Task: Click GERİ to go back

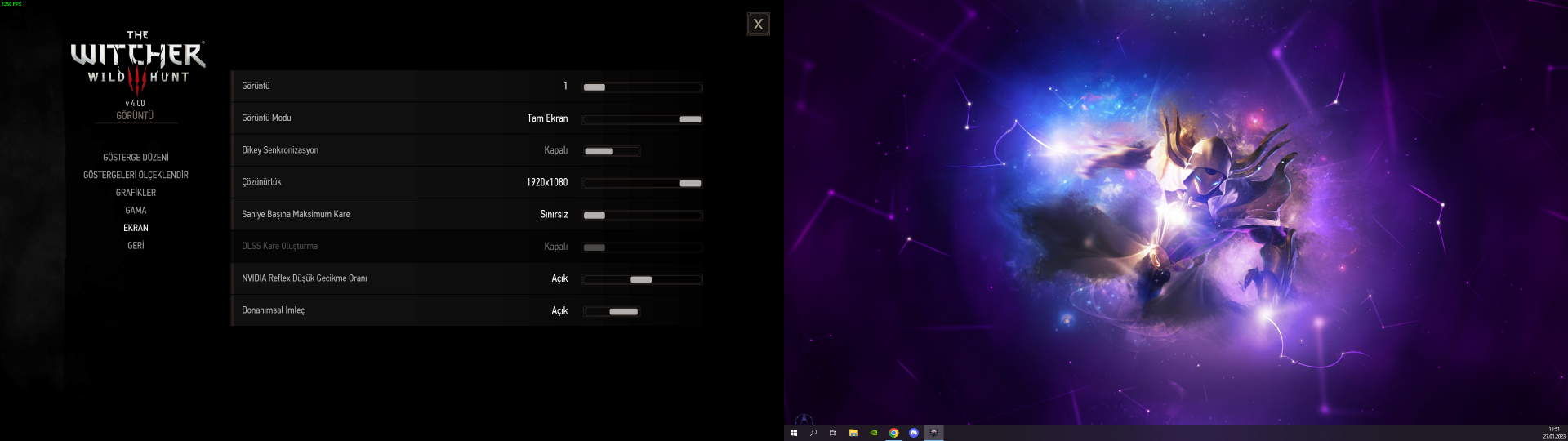Action: click(x=136, y=245)
